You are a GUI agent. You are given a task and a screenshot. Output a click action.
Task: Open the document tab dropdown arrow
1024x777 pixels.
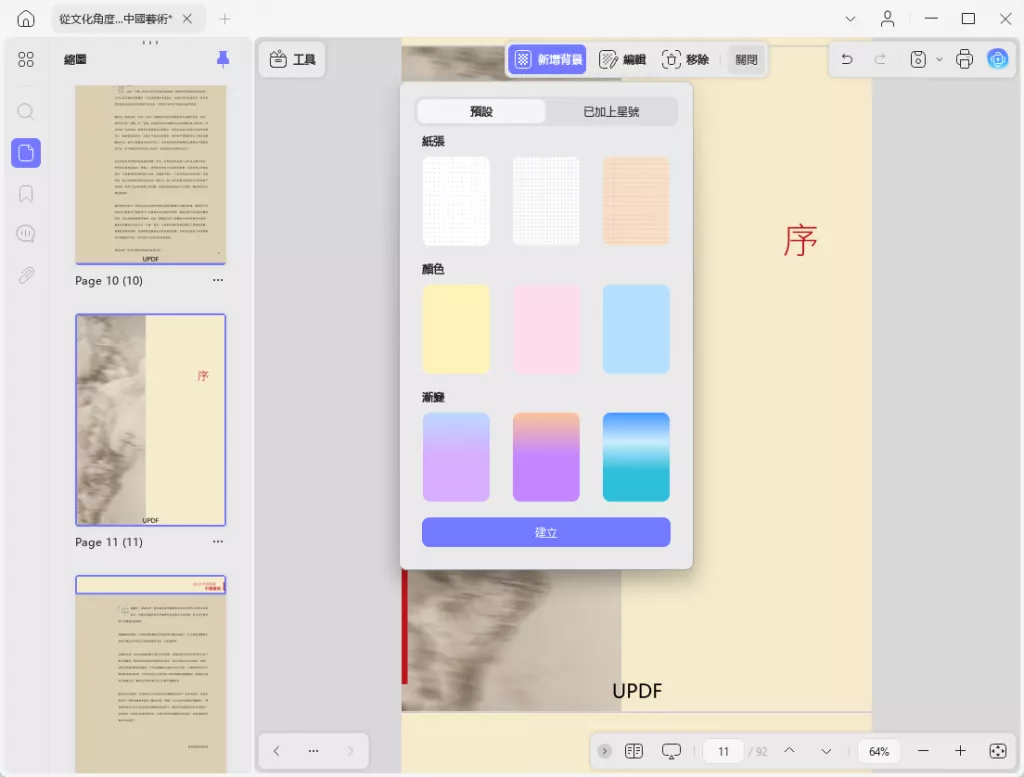tap(850, 19)
